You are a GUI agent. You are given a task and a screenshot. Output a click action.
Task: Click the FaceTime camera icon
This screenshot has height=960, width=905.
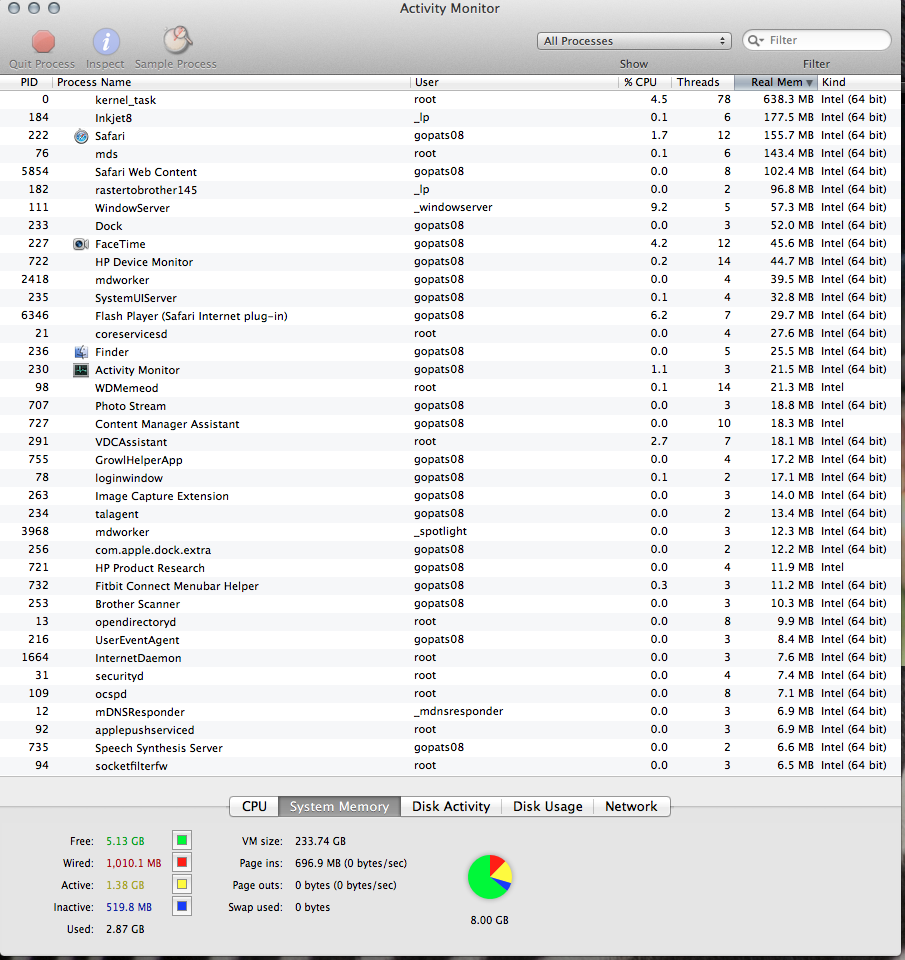81,244
